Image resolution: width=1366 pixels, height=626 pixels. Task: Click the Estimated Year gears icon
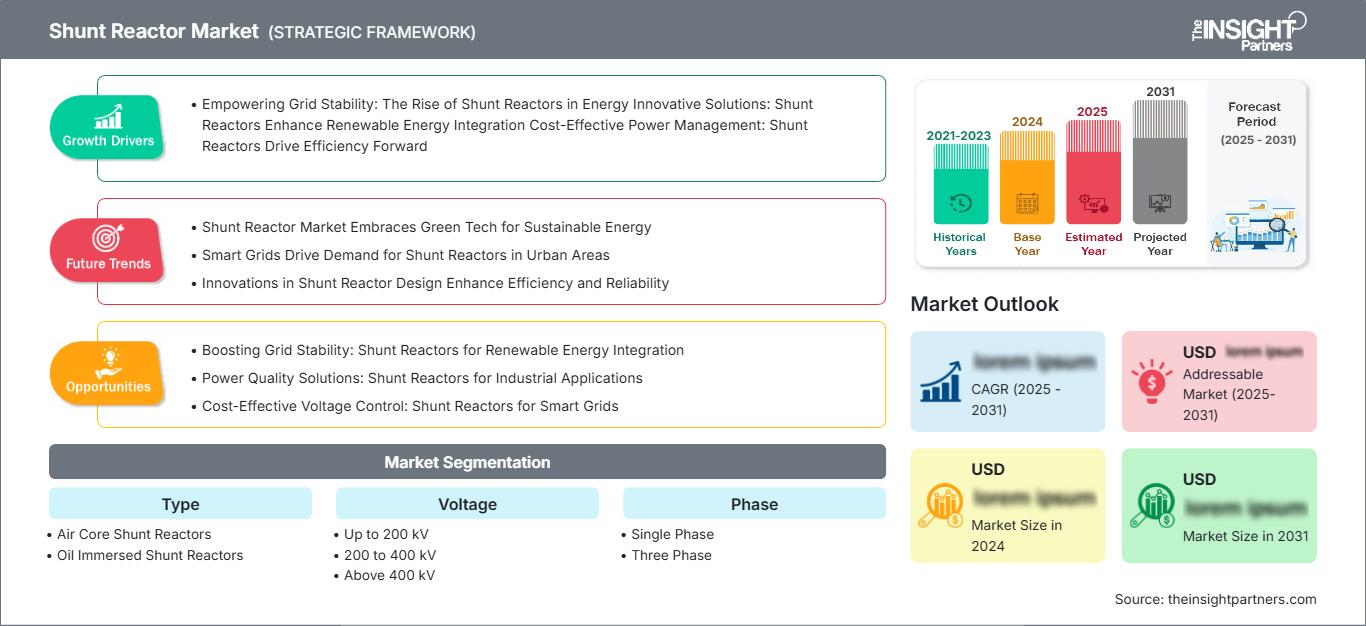click(1093, 204)
